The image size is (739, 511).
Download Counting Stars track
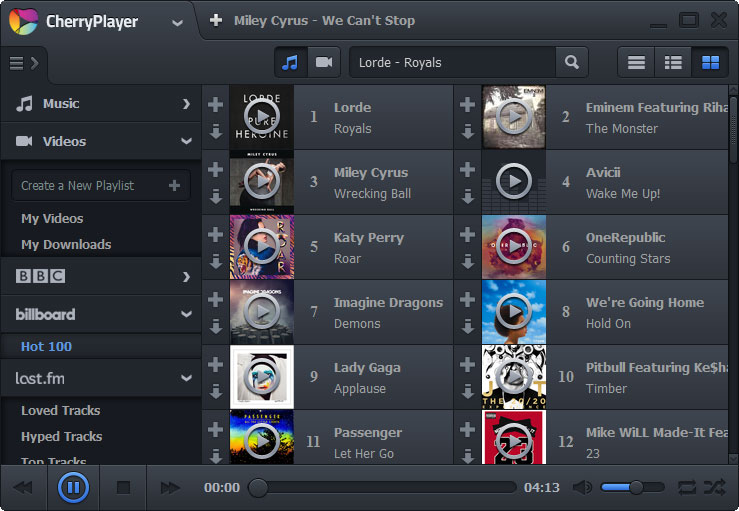tap(467, 261)
